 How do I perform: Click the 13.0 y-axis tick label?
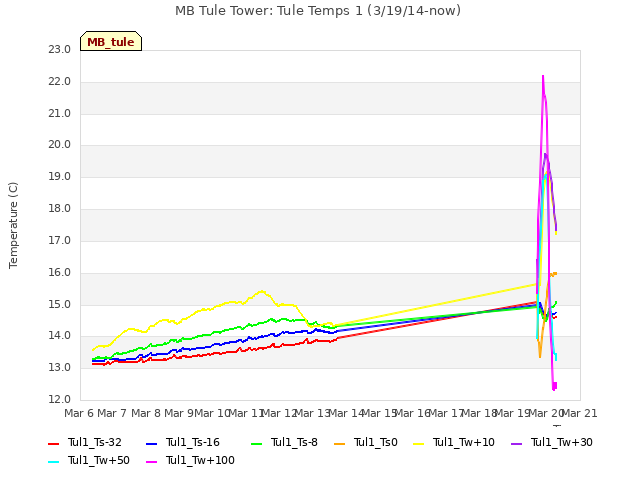(x=60, y=367)
